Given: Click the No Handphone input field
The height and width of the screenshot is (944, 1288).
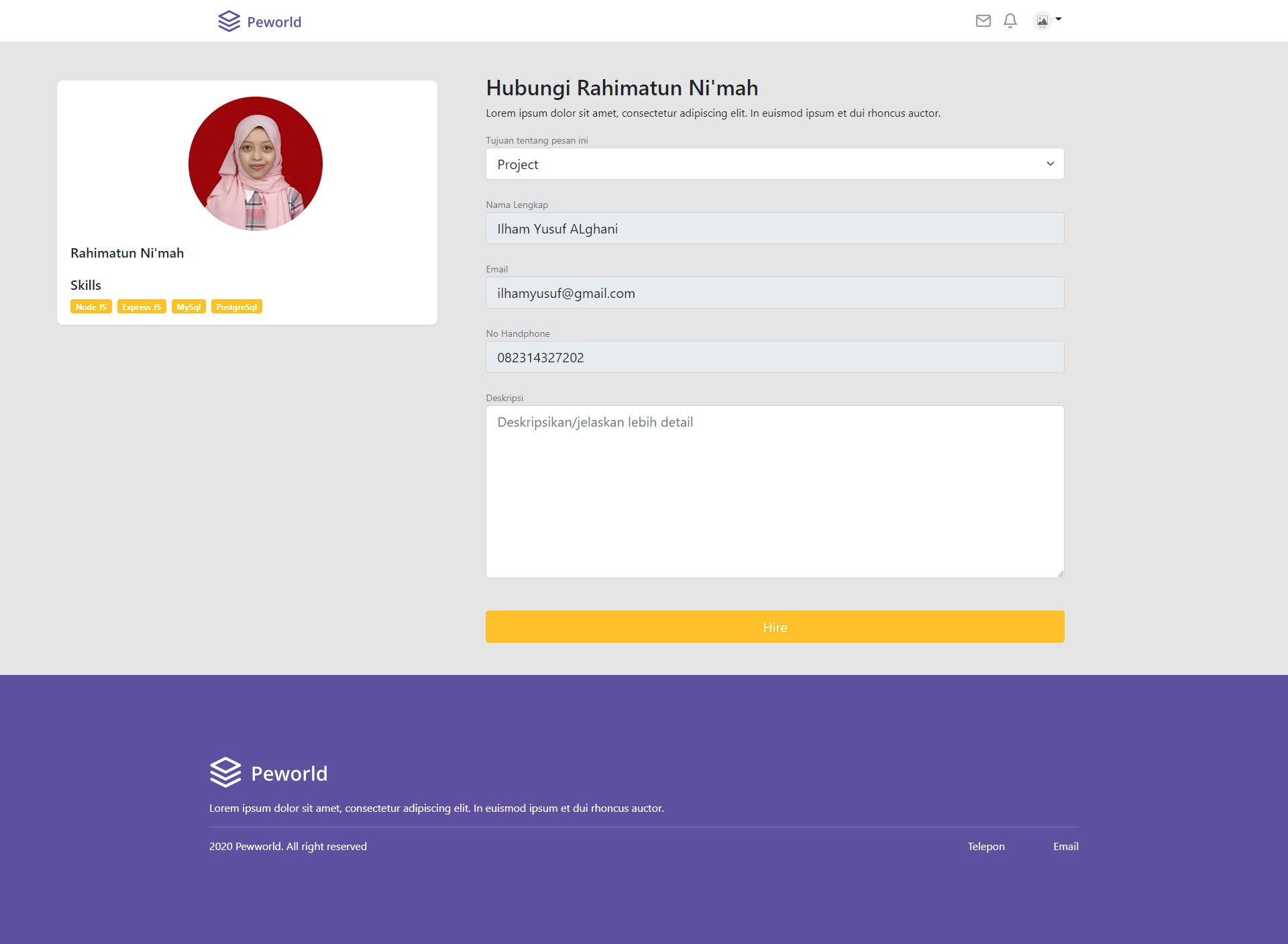Looking at the screenshot, I should coord(774,357).
